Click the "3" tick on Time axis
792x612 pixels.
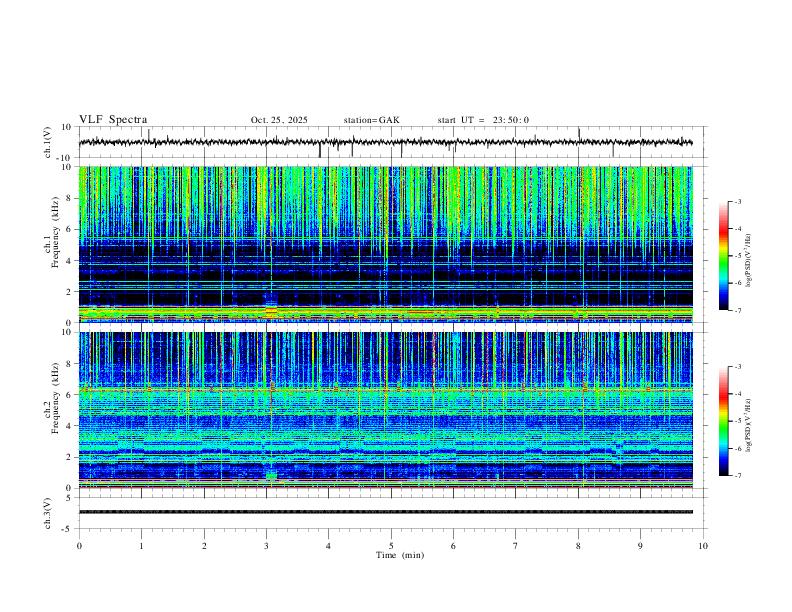coord(266,546)
